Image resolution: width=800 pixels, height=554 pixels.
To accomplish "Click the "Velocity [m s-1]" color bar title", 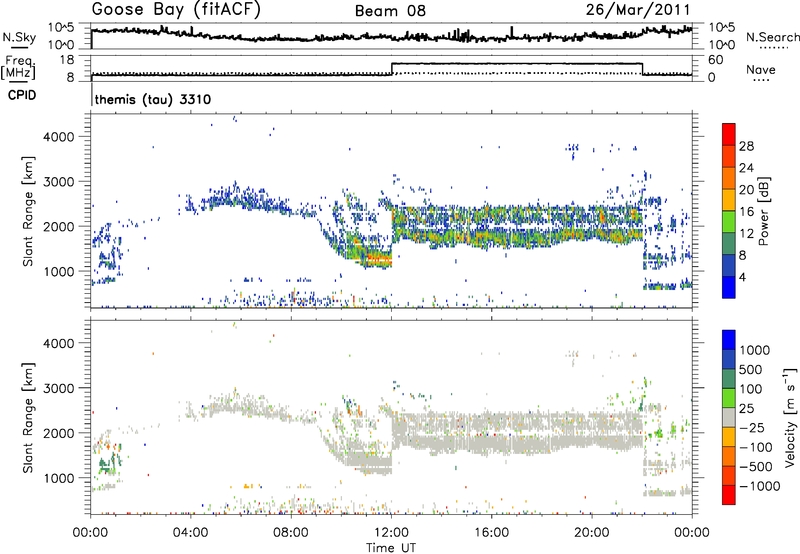I will [x=790, y=417].
